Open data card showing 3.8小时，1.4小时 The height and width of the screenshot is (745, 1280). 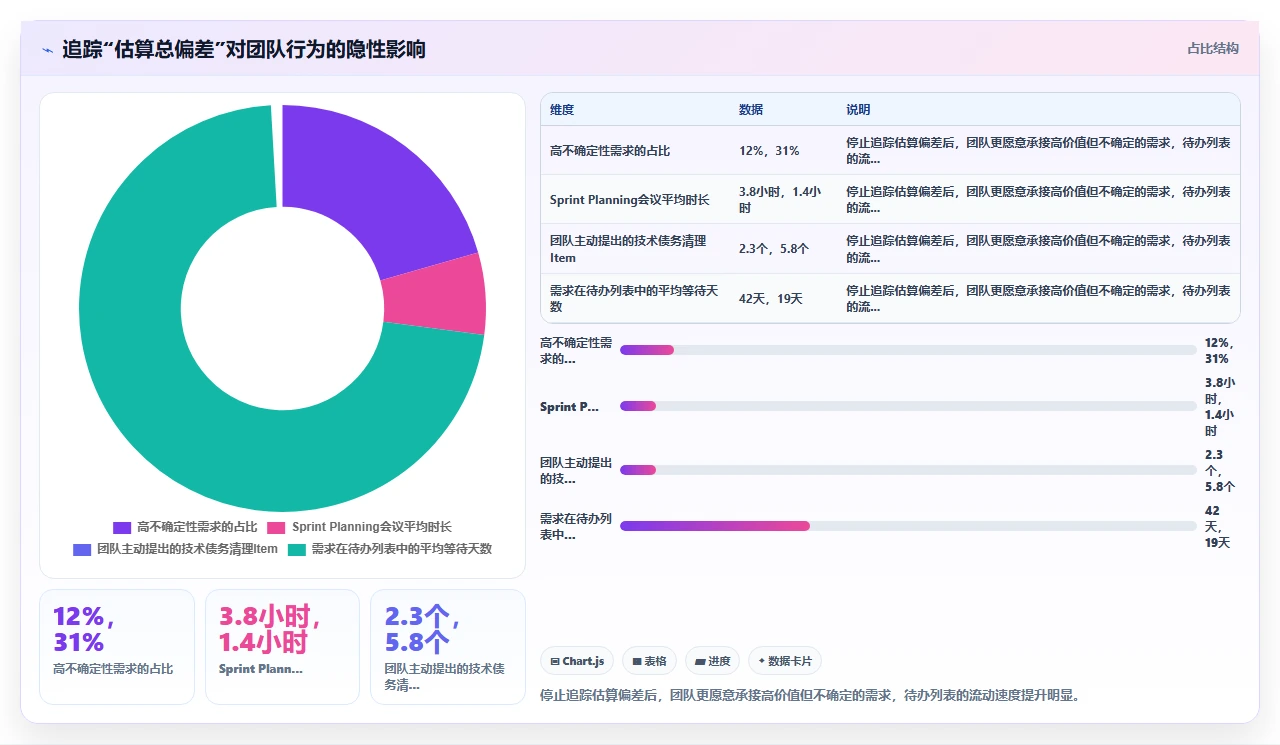[282, 647]
